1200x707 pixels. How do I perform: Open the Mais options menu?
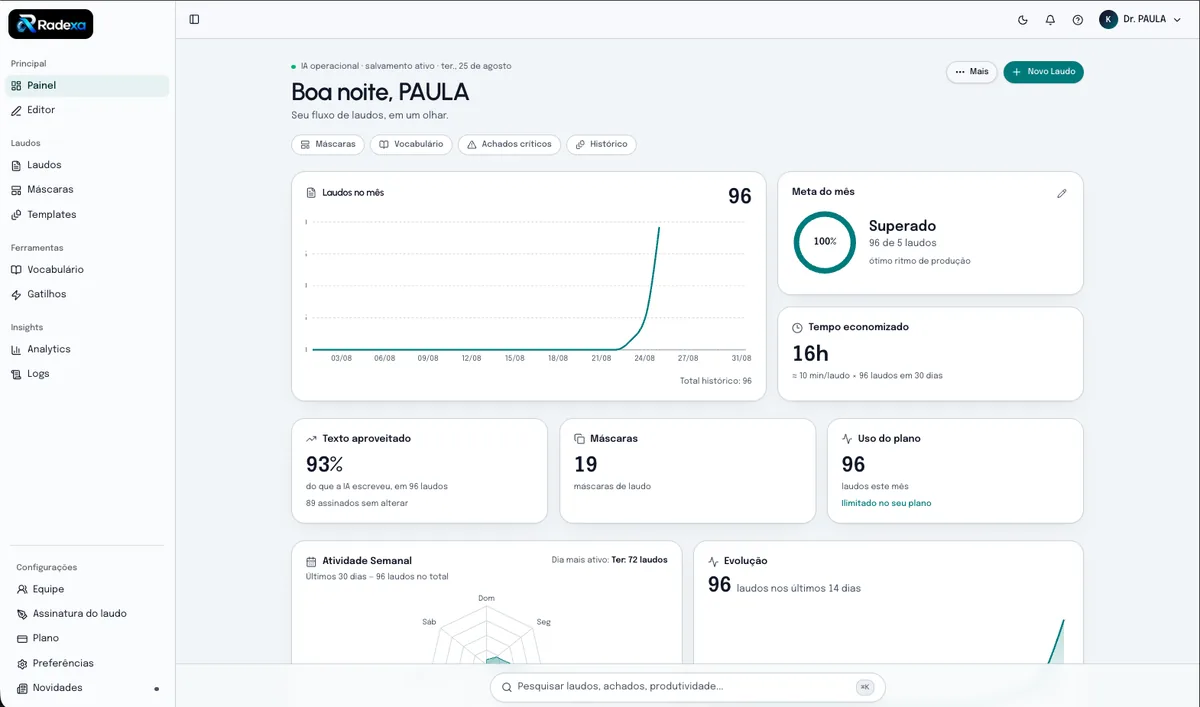click(971, 72)
